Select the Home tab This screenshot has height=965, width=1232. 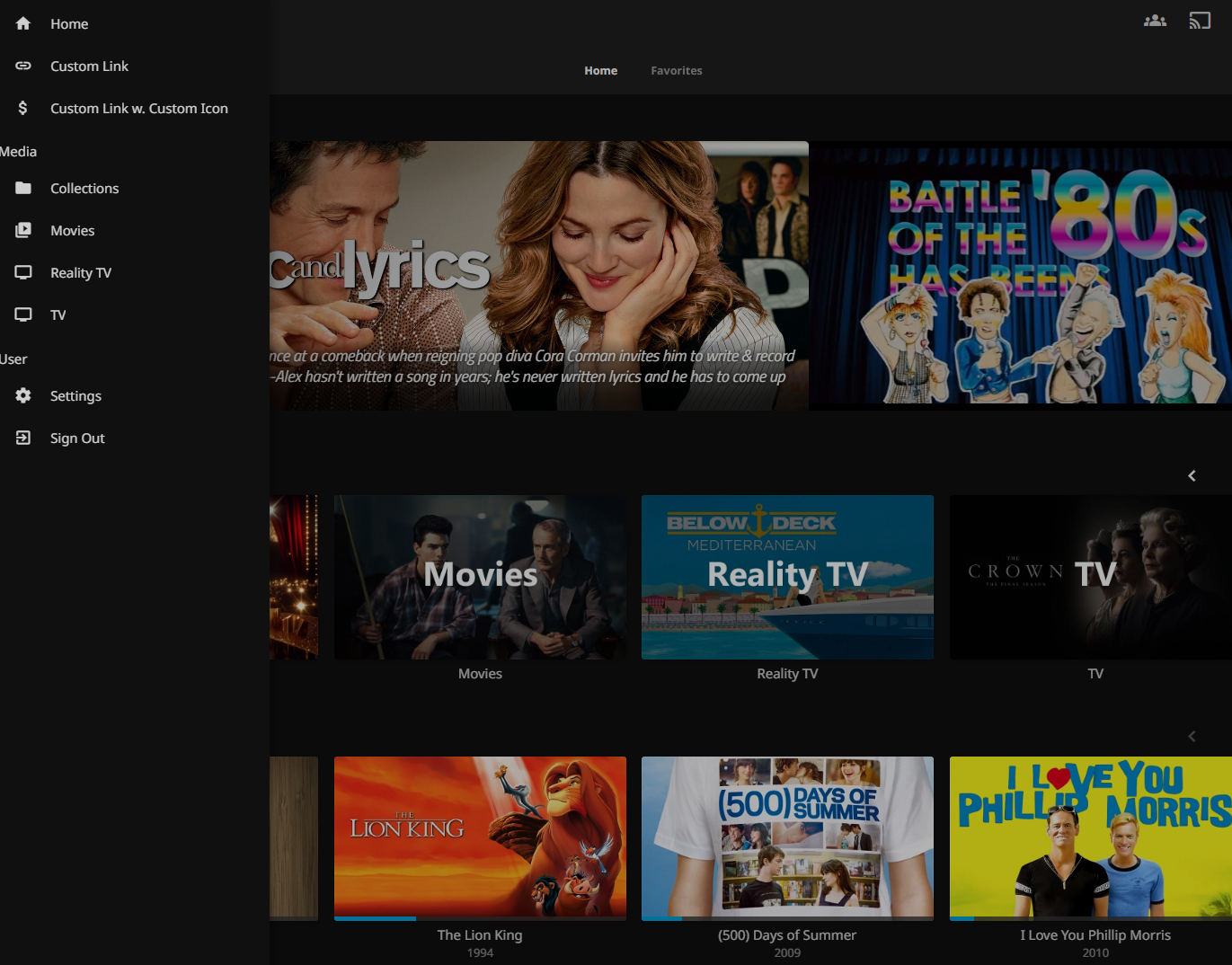tap(600, 71)
